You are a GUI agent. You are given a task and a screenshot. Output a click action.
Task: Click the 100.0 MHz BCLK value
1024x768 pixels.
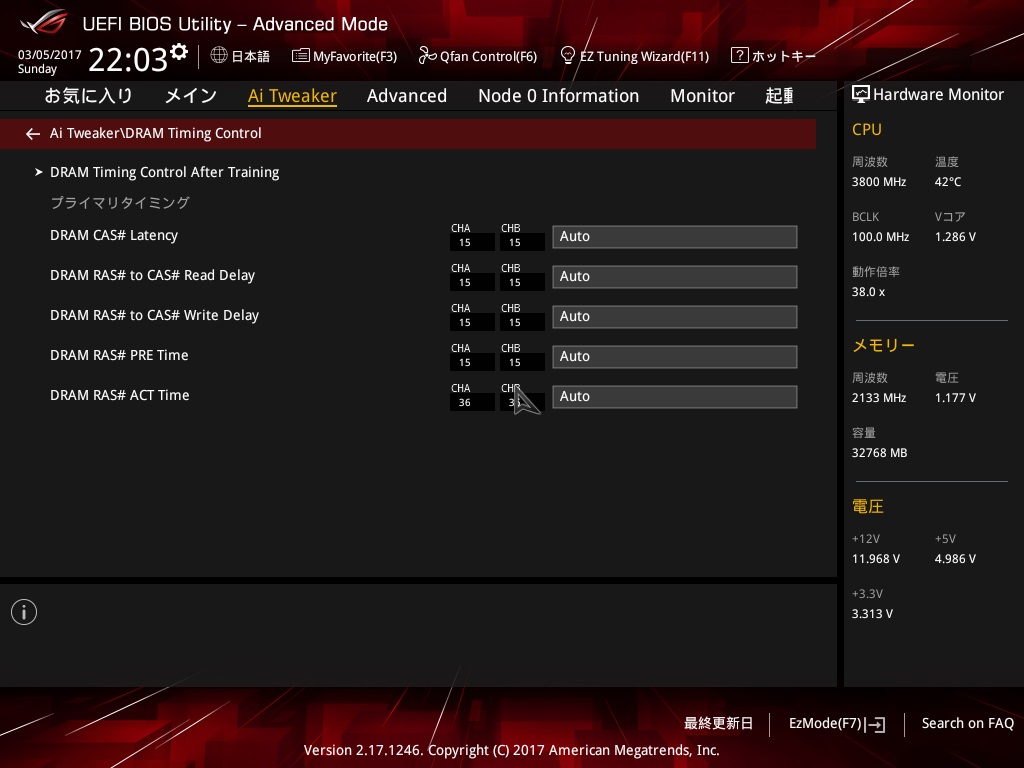click(x=880, y=236)
